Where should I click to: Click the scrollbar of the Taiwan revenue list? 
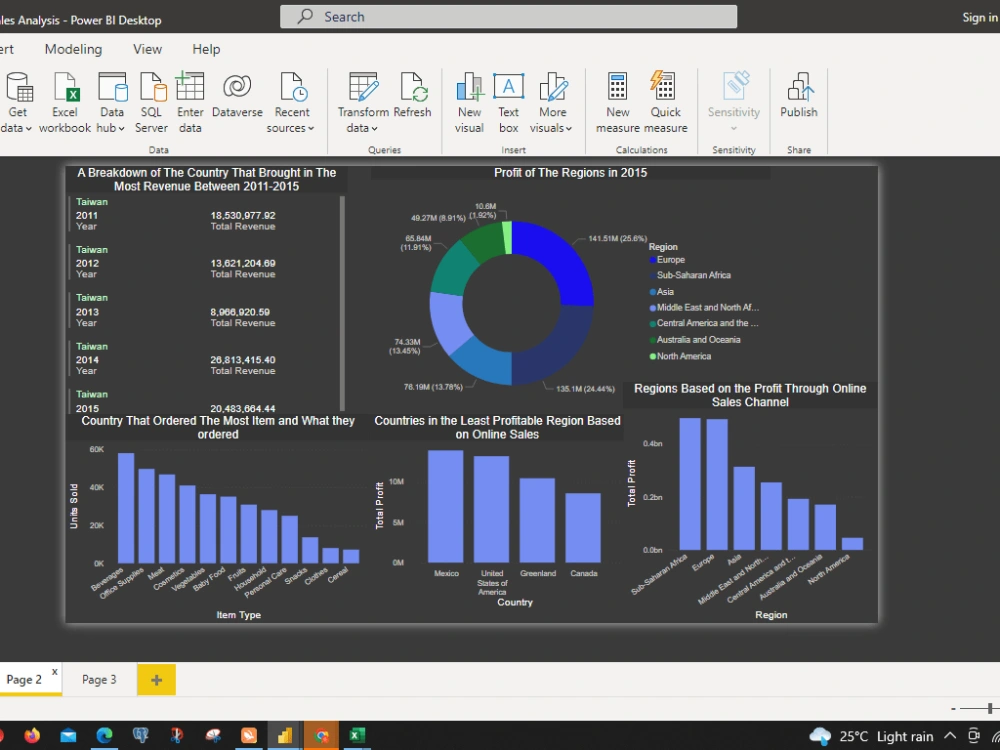click(x=342, y=303)
